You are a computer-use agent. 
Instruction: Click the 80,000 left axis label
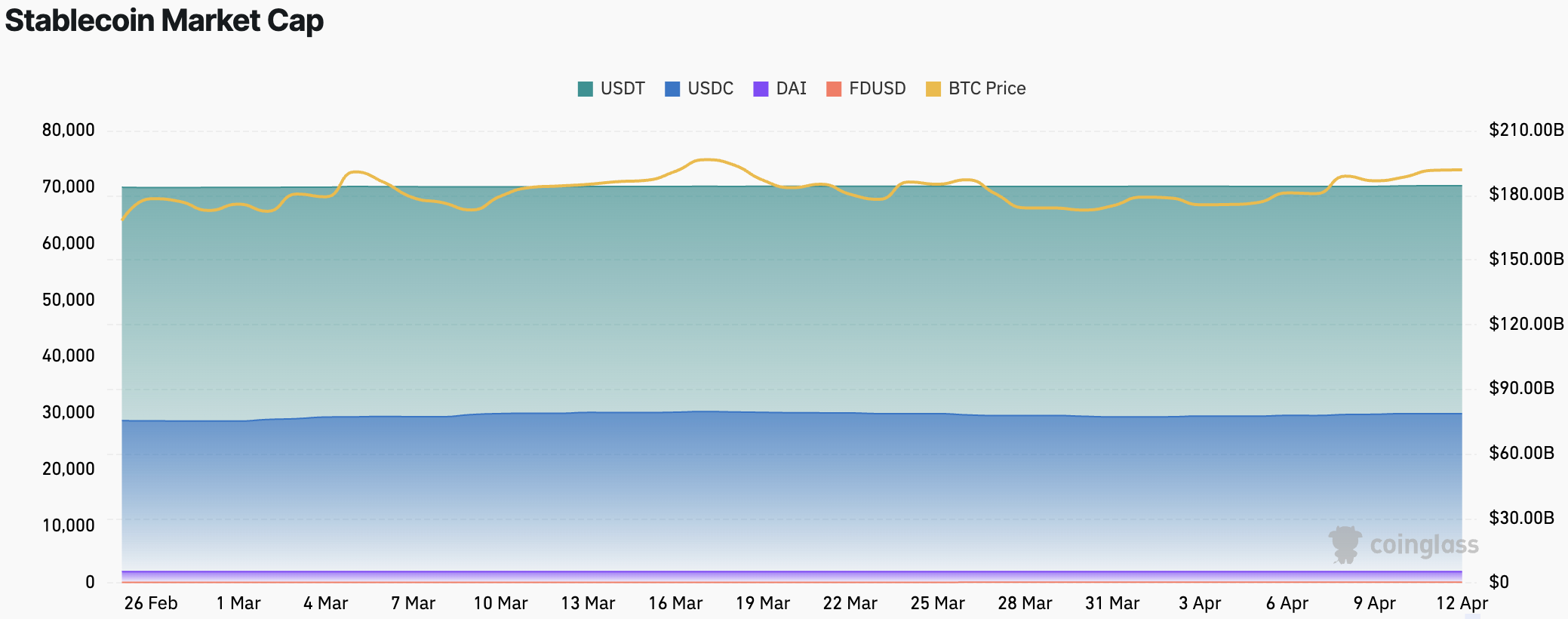(x=69, y=130)
